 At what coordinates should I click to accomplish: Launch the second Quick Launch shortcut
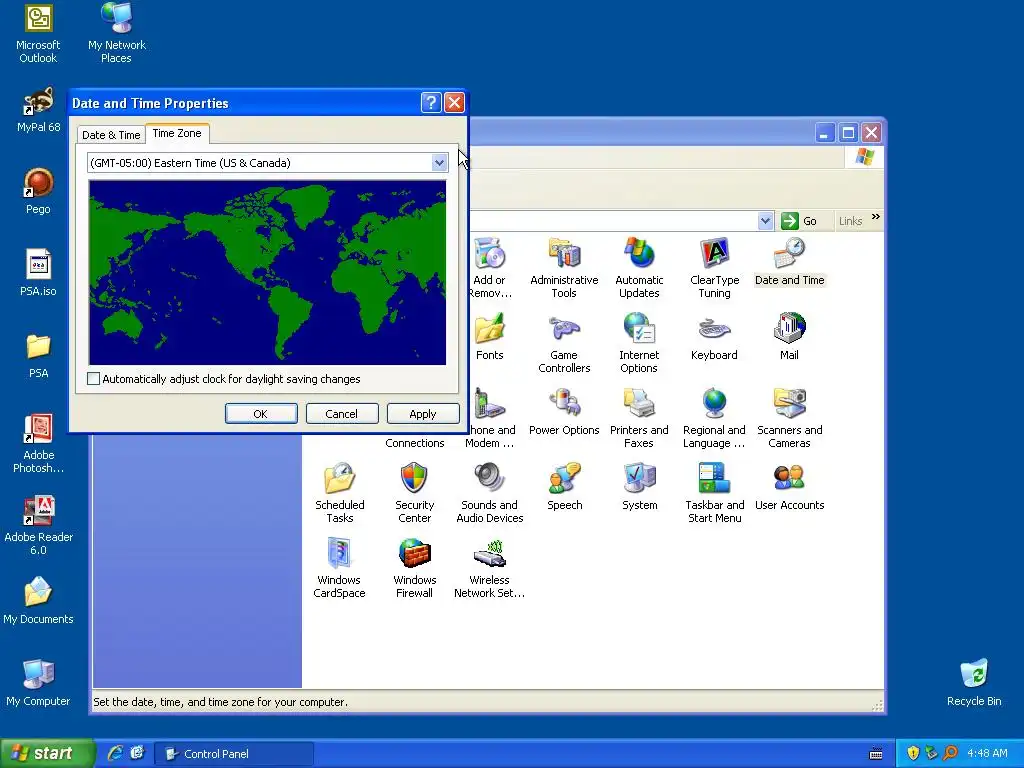coord(137,753)
